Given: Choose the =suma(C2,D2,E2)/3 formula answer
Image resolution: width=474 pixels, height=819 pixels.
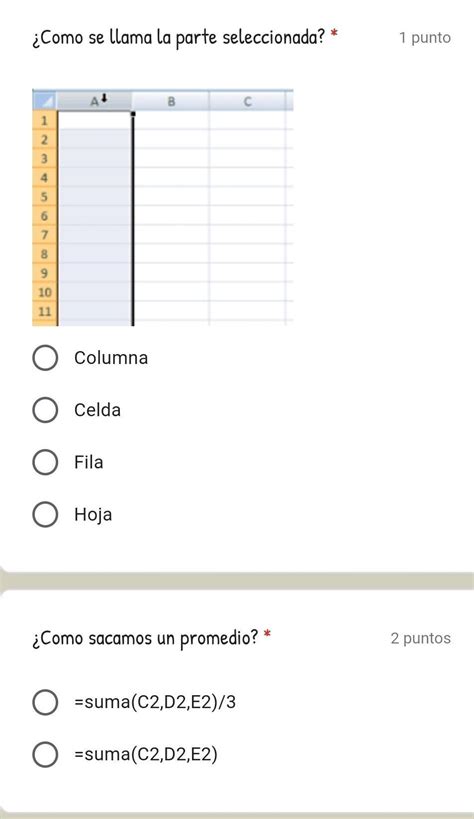Looking at the screenshot, I should [x=45, y=702].
